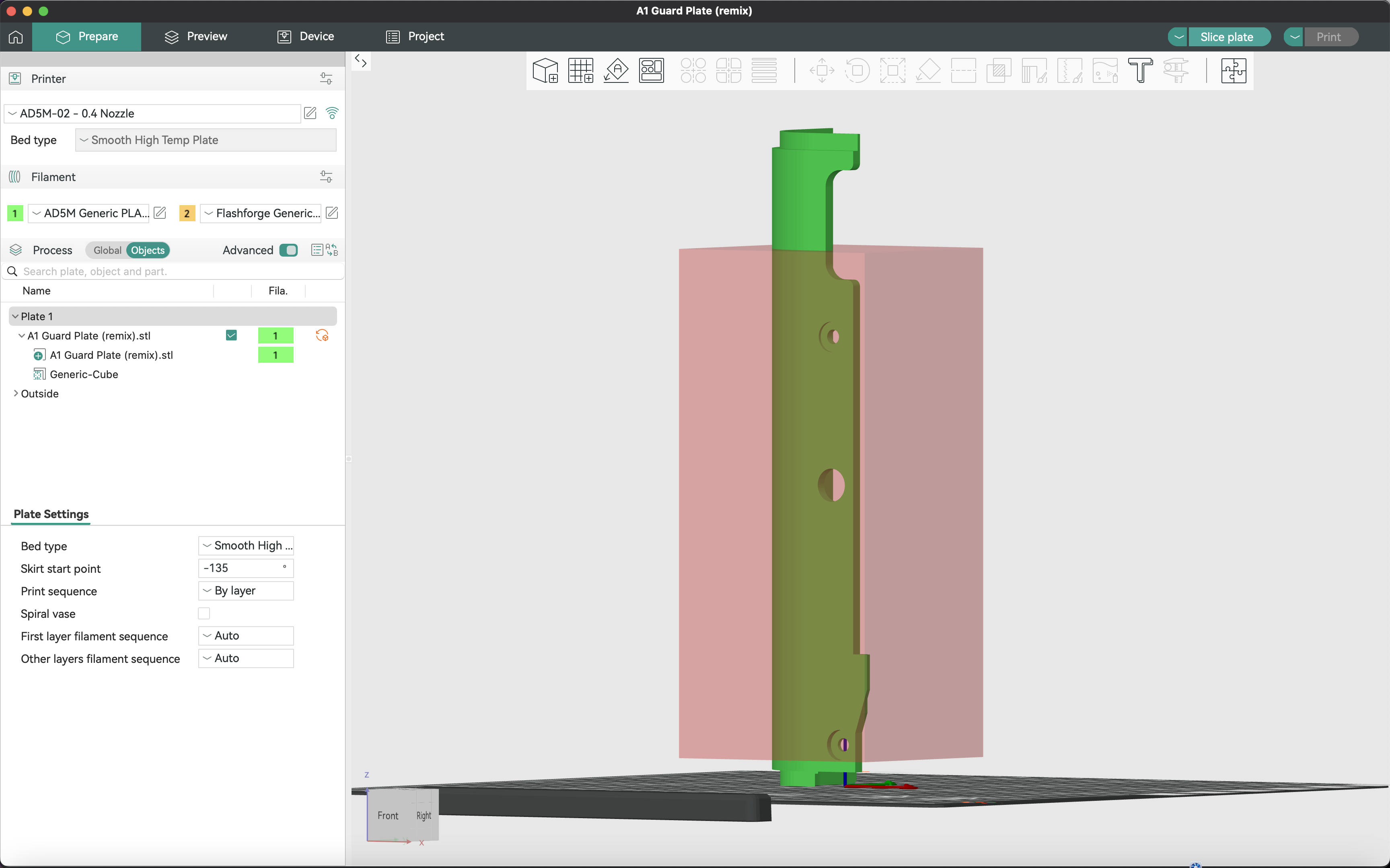Enable the Spiral vase checkbox
This screenshot has height=868, width=1390.
pyautogui.click(x=204, y=613)
